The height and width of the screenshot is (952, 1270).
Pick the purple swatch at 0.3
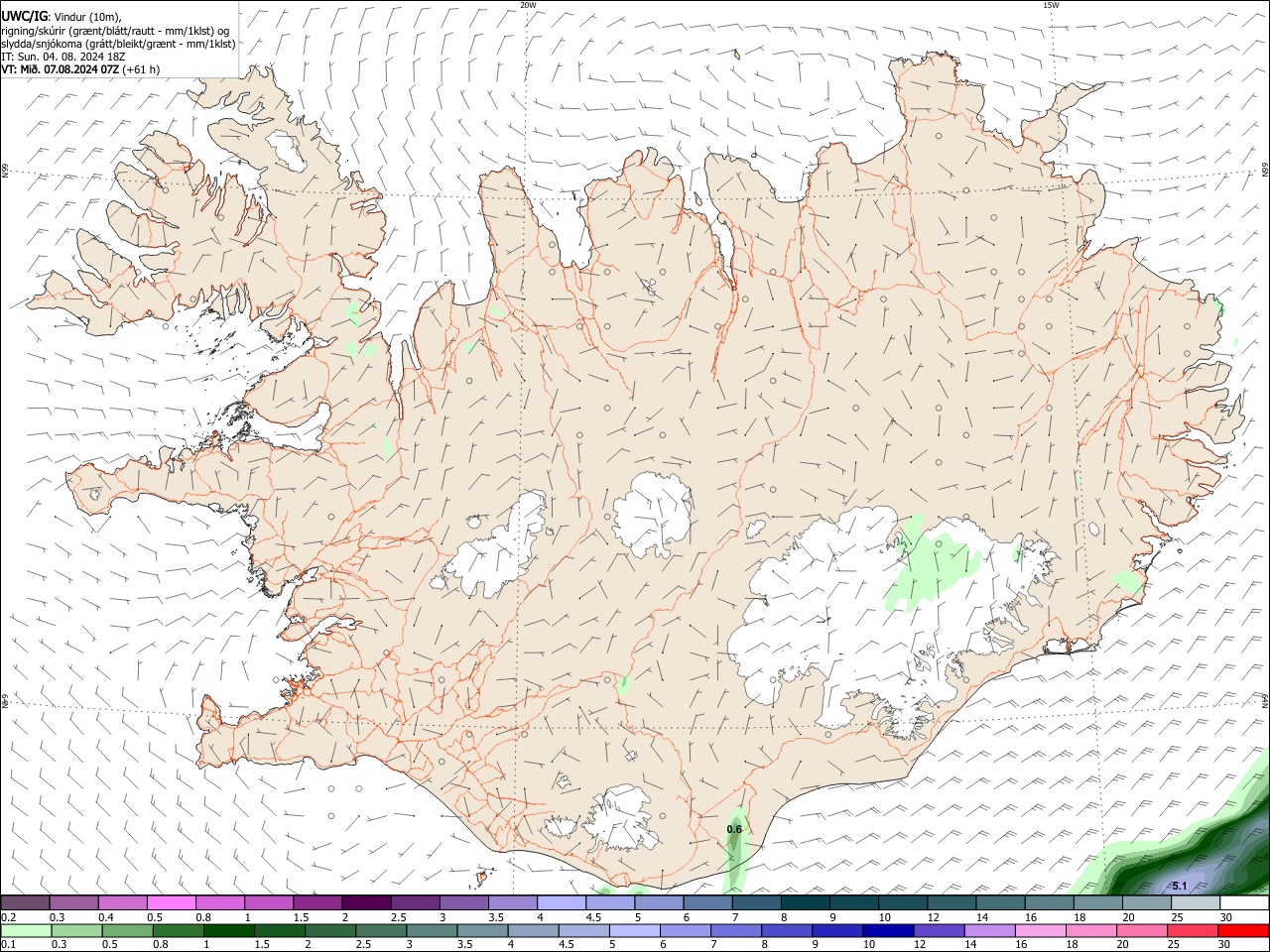[x=73, y=902]
